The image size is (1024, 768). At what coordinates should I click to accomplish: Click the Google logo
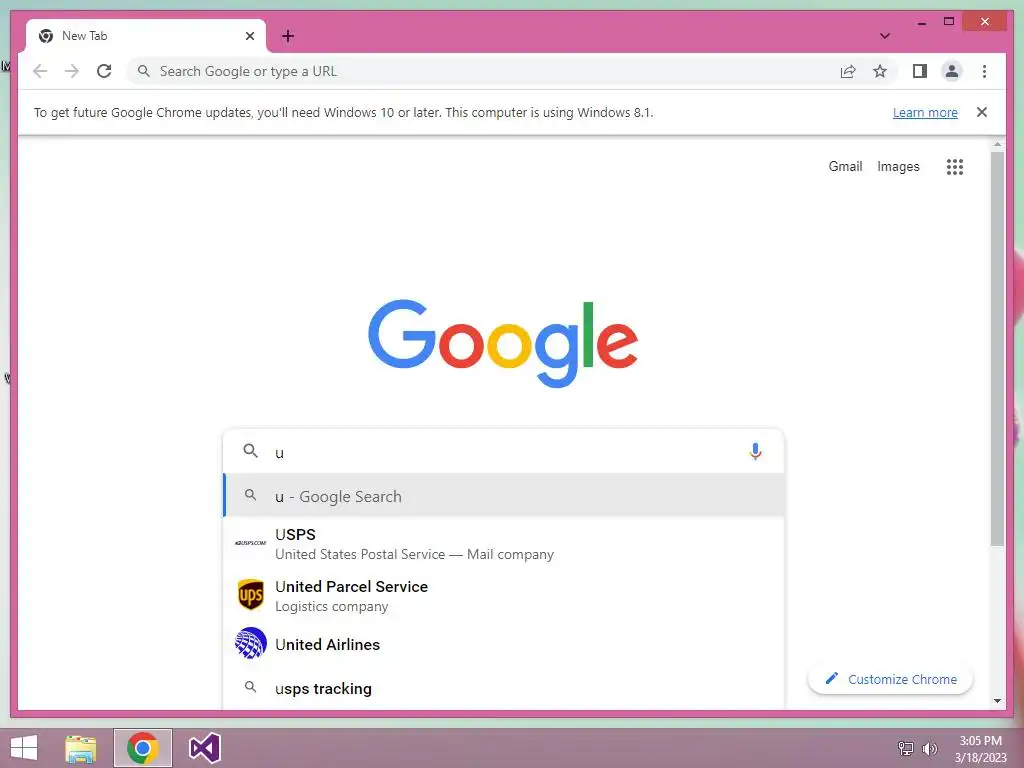click(x=503, y=343)
